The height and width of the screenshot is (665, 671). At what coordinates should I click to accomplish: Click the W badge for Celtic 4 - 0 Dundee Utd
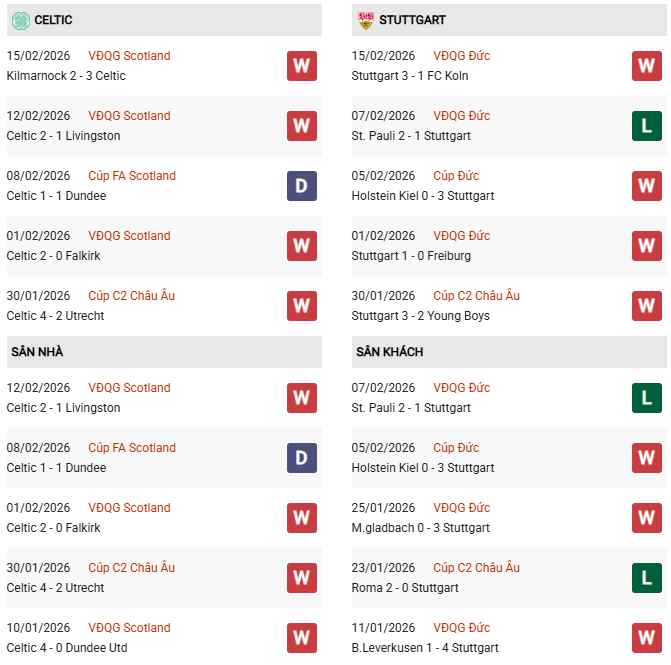click(301, 638)
